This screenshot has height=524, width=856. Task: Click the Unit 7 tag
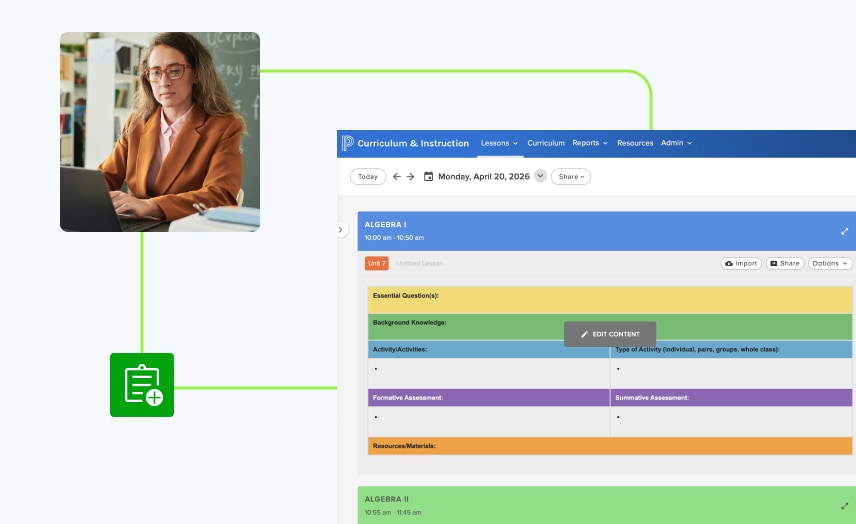point(377,263)
